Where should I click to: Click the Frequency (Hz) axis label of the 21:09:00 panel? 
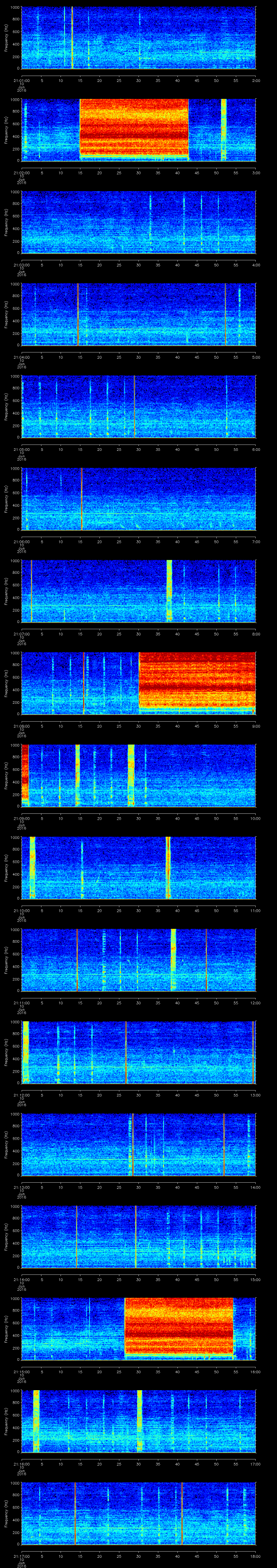[6, 775]
